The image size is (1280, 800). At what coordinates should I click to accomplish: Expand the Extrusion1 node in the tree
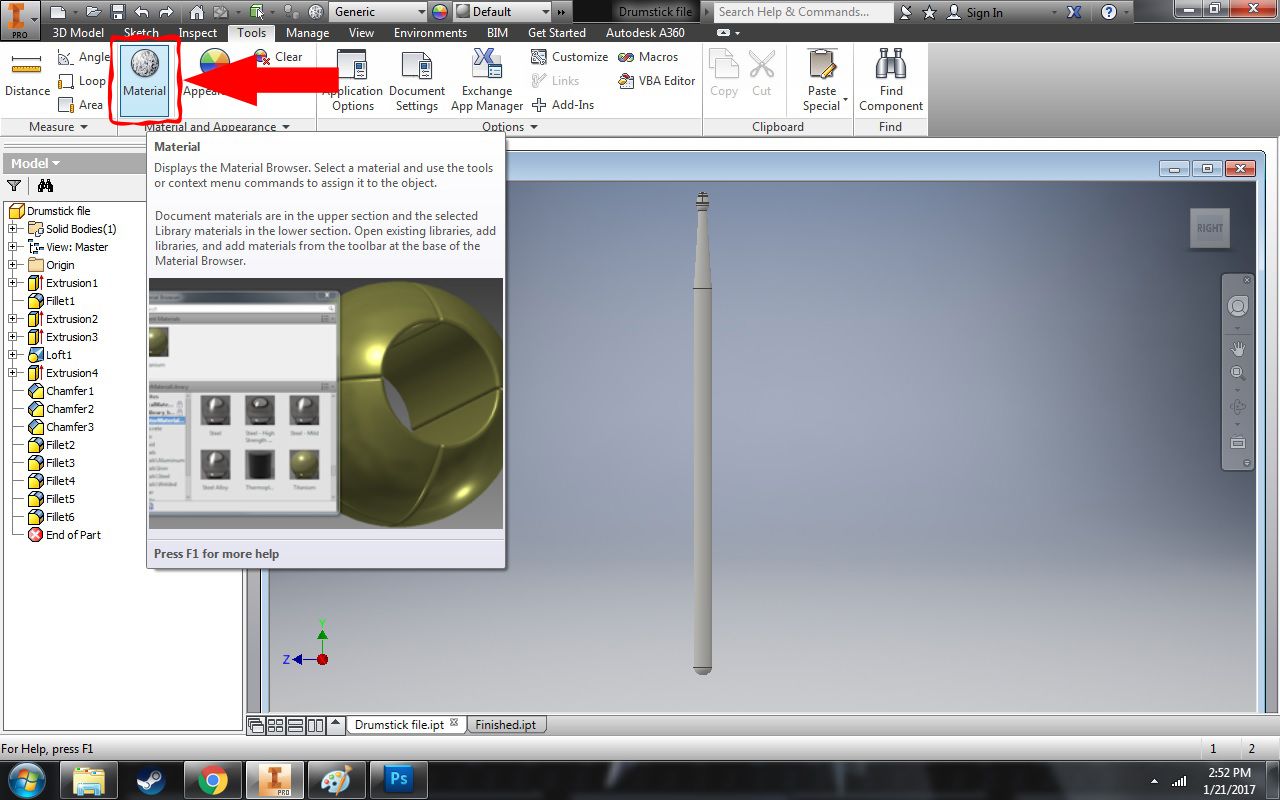tap(10, 283)
